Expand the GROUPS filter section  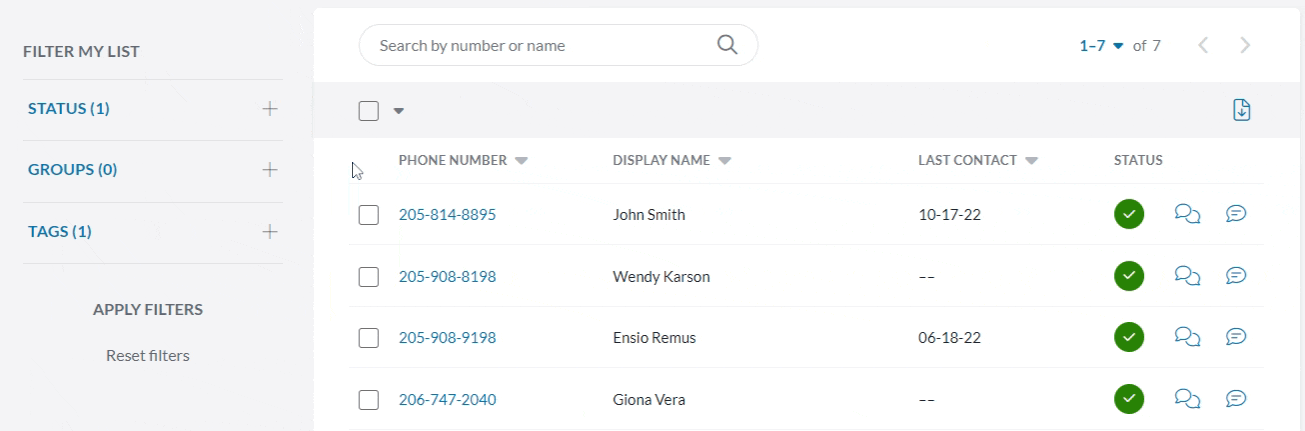pyautogui.click(x=269, y=170)
